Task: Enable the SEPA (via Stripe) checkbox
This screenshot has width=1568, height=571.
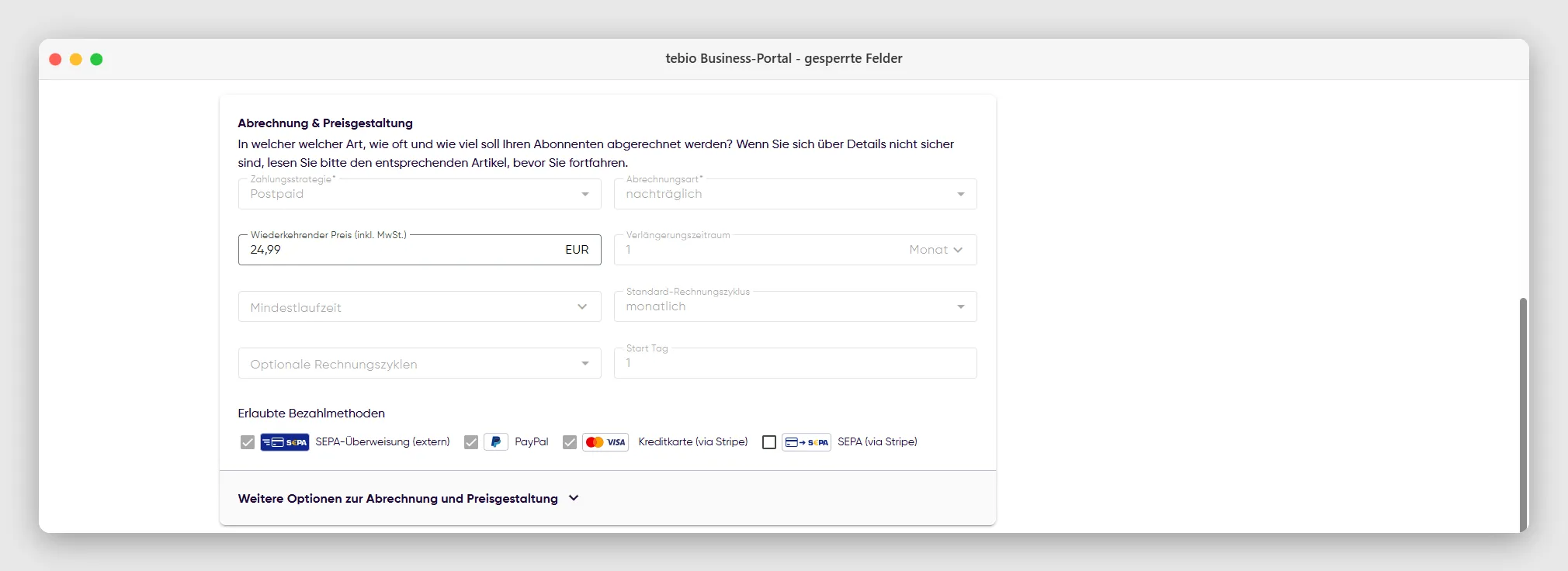Action: click(769, 442)
